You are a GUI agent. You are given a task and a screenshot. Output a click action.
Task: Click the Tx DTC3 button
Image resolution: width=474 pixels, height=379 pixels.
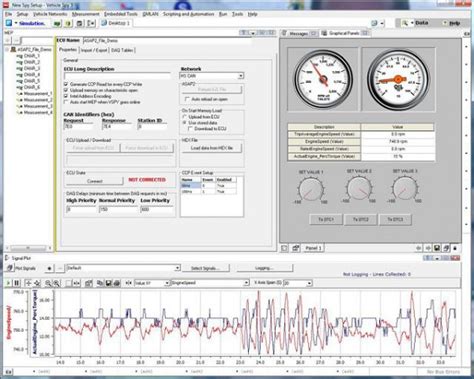pyautogui.click(x=395, y=219)
